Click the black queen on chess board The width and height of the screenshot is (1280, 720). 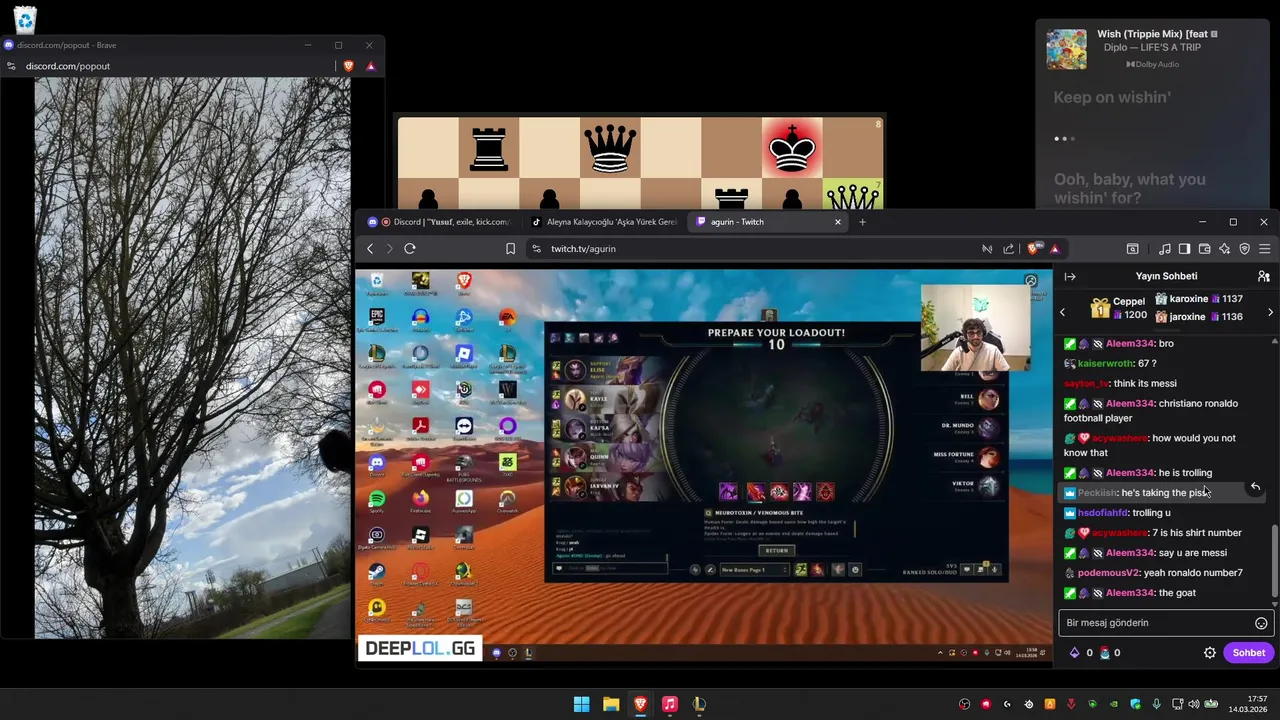[x=610, y=148]
